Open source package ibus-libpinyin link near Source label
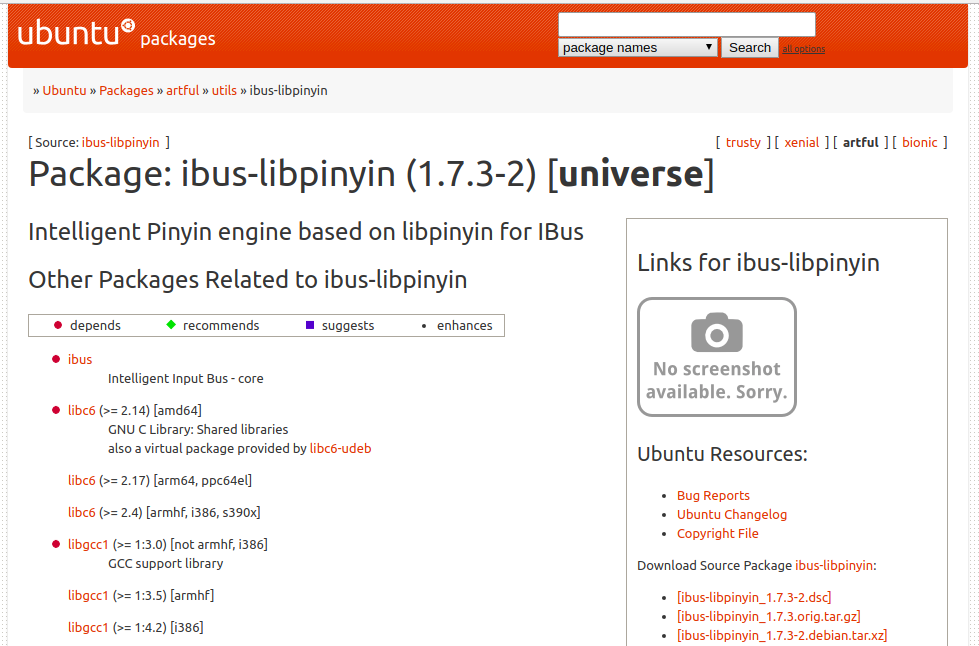The width and height of the screenshot is (979, 646). pos(121,142)
